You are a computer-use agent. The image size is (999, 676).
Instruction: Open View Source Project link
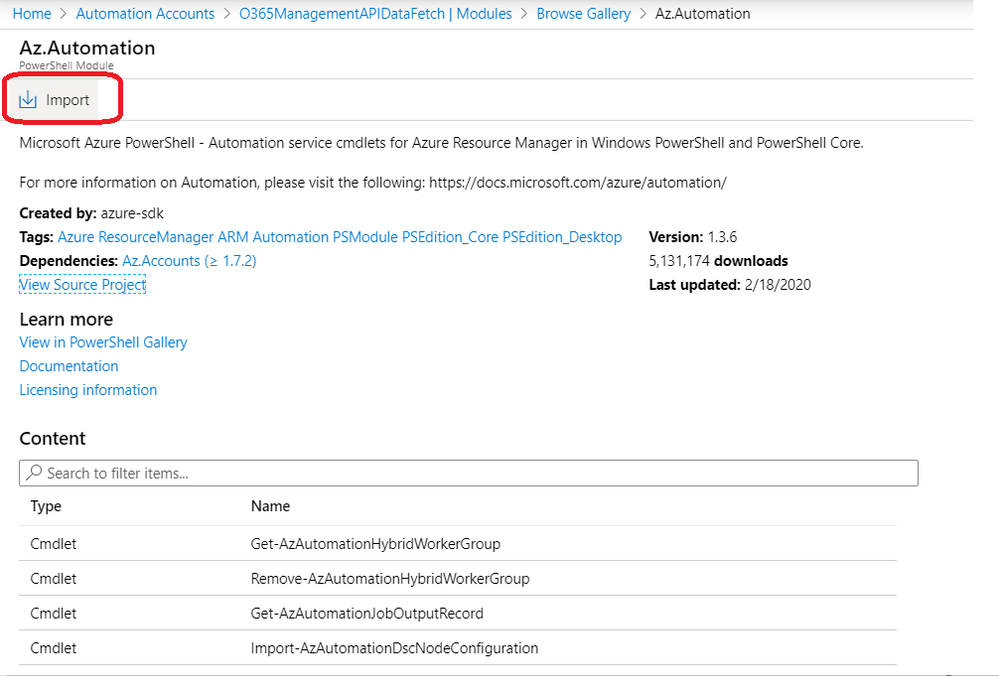(x=83, y=285)
